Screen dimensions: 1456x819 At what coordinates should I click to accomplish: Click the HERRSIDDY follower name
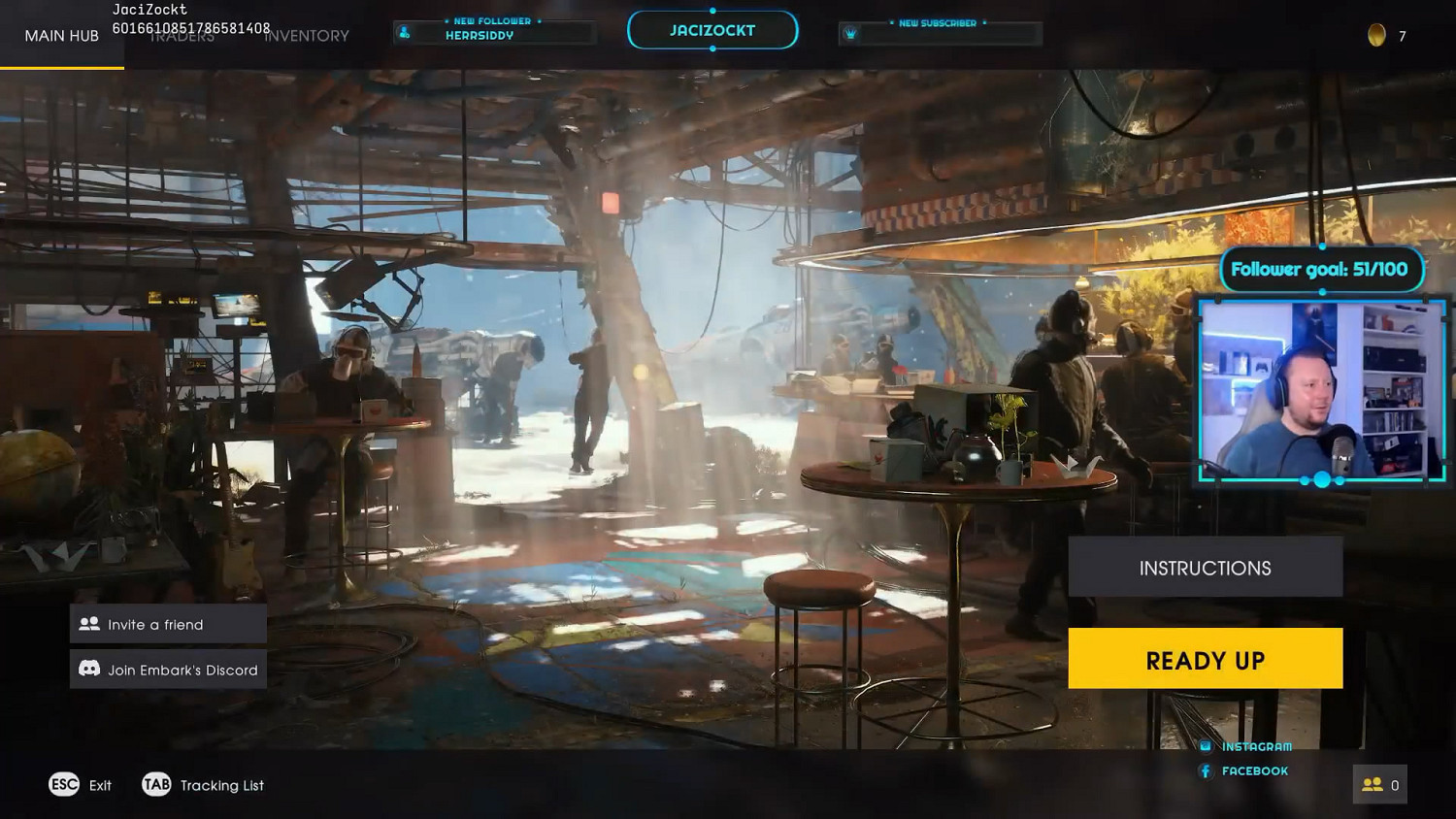pyautogui.click(x=480, y=36)
